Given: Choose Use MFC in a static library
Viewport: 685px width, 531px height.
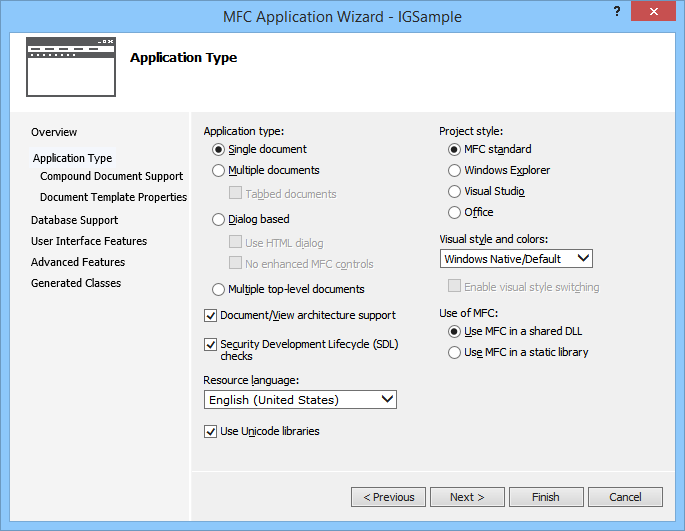Looking at the screenshot, I should point(455,353).
